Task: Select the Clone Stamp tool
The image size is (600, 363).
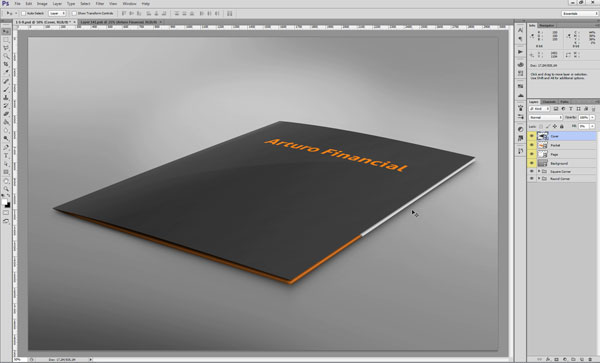Action: pos(6,98)
